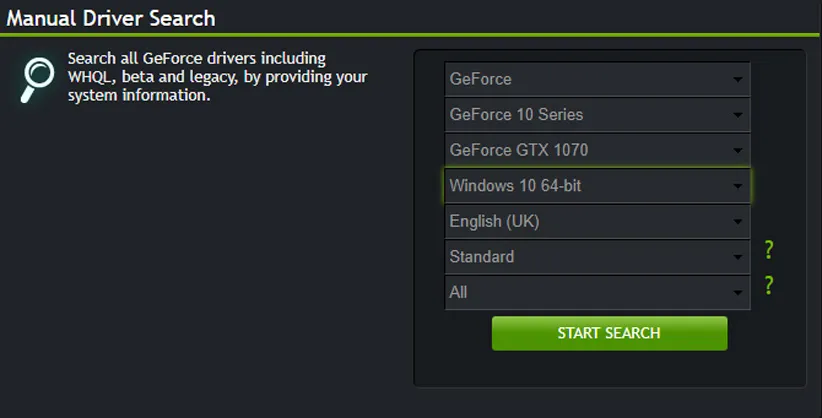822x418 pixels.
Task: Click the Manual Driver Search heading
Action: pyautogui.click(x=111, y=17)
